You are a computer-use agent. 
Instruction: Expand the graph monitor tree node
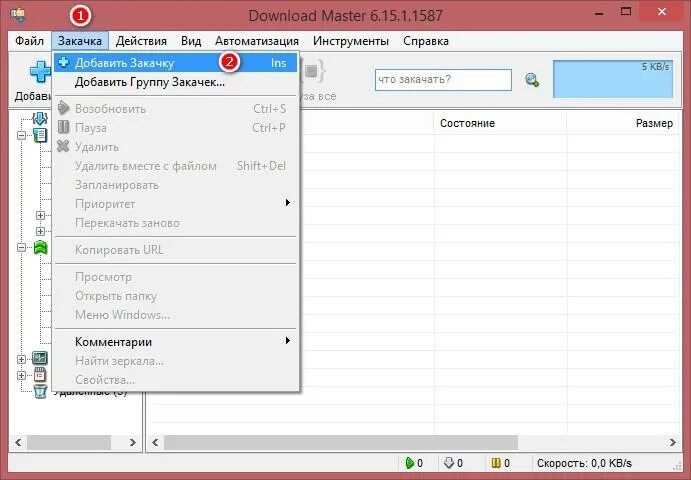22,359
